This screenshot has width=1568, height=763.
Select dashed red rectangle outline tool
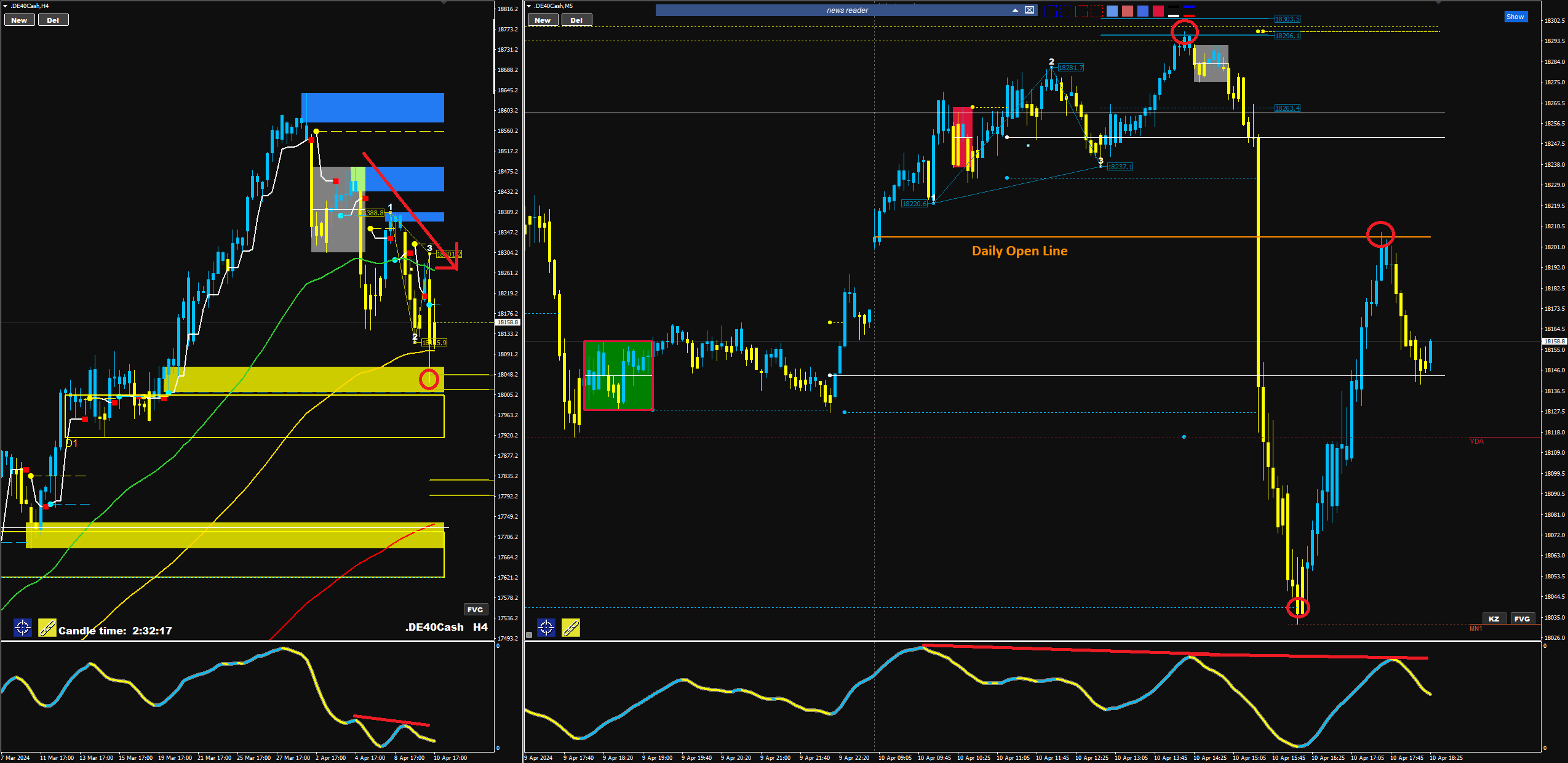[x=1097, y=11]
